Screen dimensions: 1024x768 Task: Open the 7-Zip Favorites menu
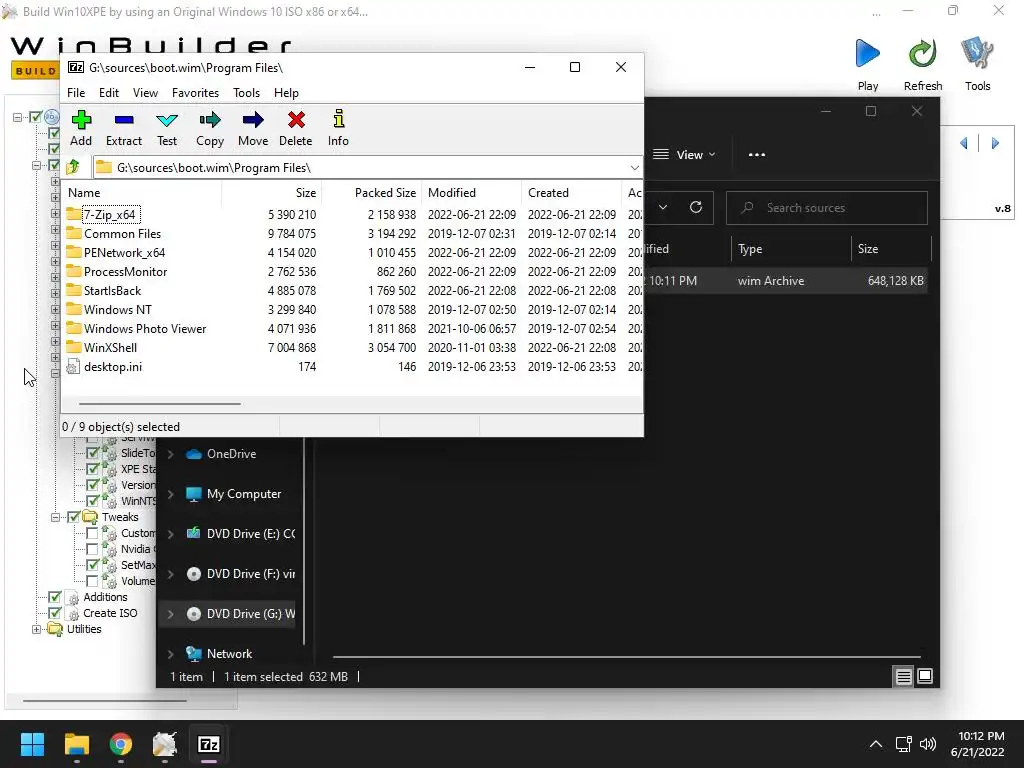click(x=195, y=93)
